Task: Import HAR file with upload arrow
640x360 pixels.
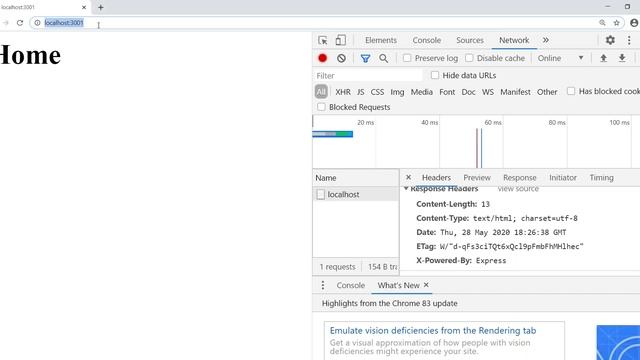Action: click(x=603, y=58)
